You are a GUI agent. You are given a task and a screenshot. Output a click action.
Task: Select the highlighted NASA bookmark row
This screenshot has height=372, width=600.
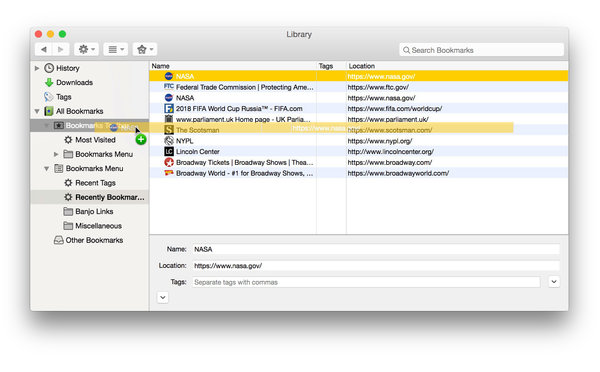359,76
